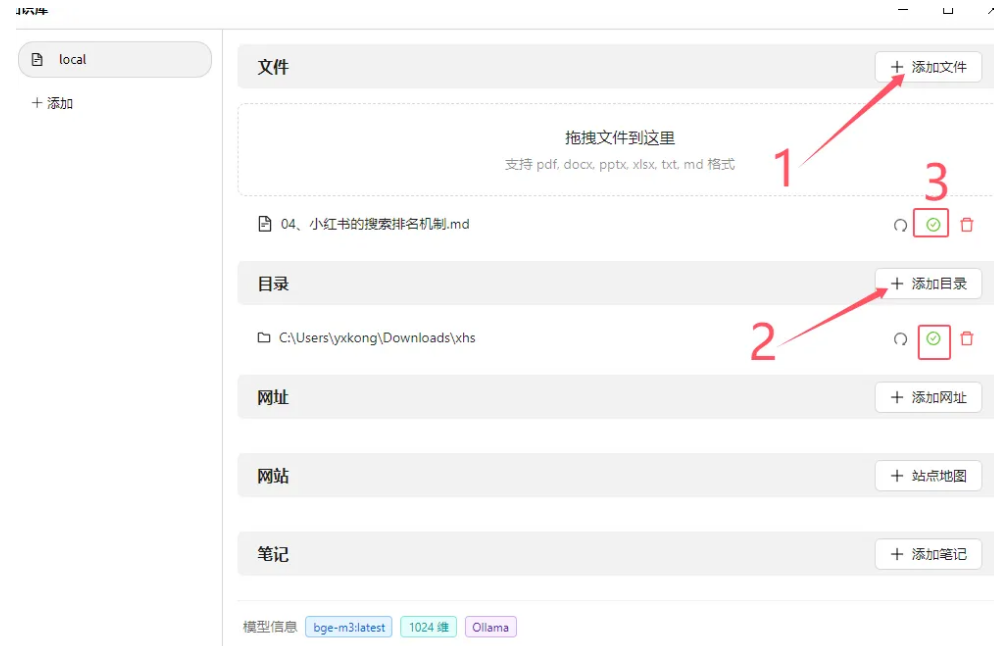Click the Ollama provider tag
994x646 pixels.
coord(491,627)
